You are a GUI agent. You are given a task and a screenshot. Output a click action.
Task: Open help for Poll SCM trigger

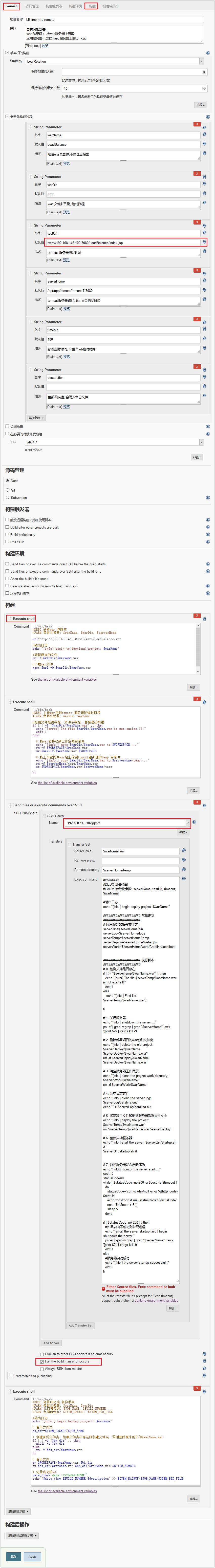[208, 542]
